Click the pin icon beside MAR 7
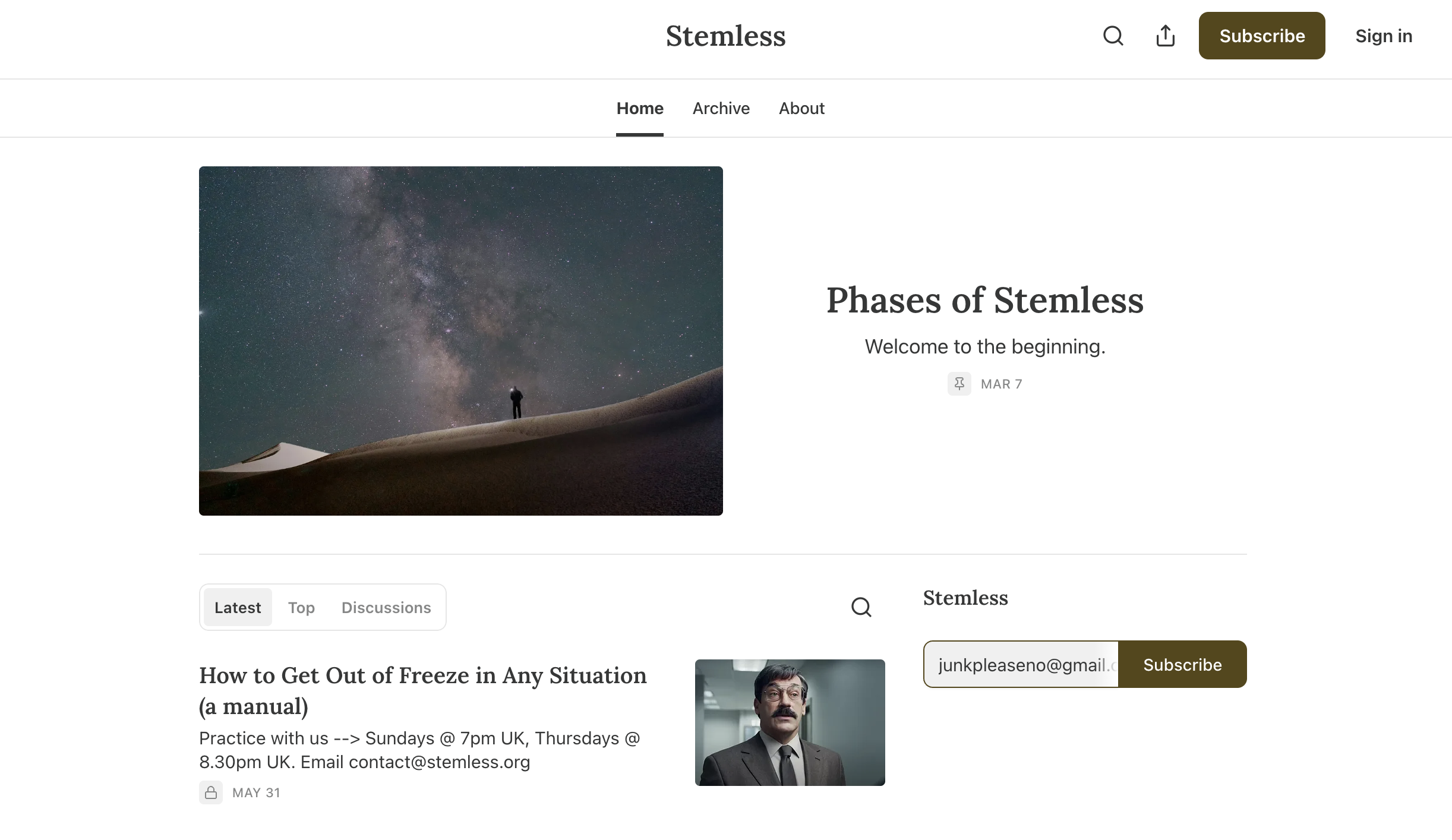 [959, 384]
